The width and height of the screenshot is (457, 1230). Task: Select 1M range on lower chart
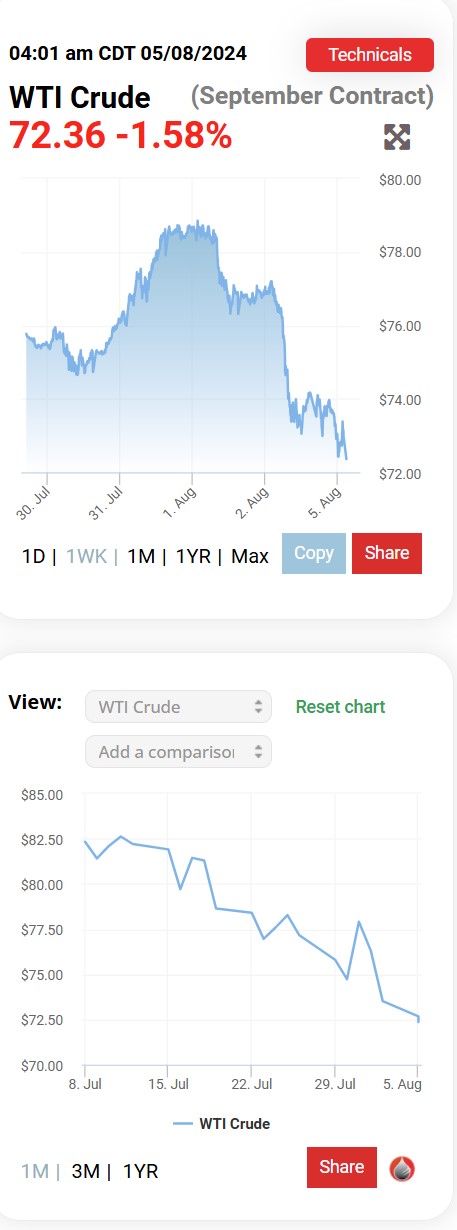35,1171
